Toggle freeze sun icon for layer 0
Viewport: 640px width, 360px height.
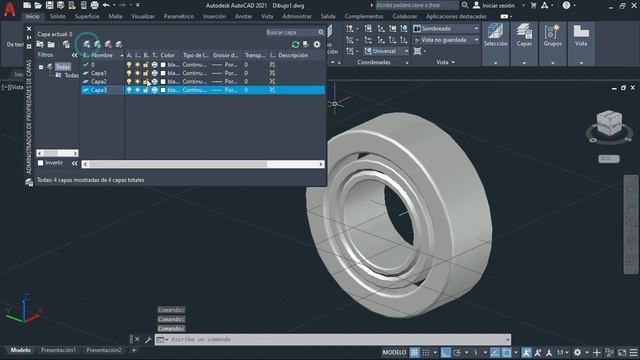(x=138, y=64)
